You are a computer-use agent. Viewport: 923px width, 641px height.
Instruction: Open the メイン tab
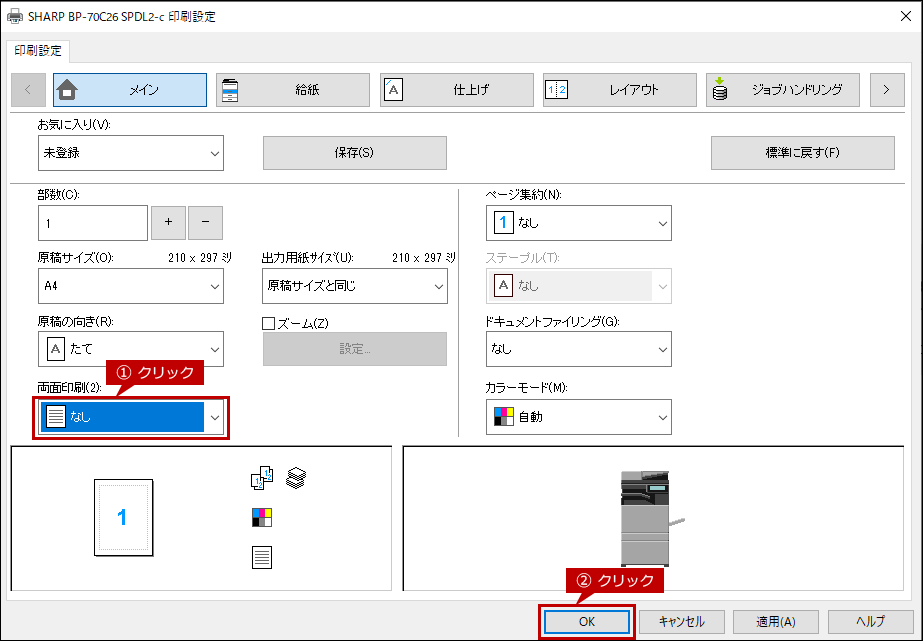point(130,90)
